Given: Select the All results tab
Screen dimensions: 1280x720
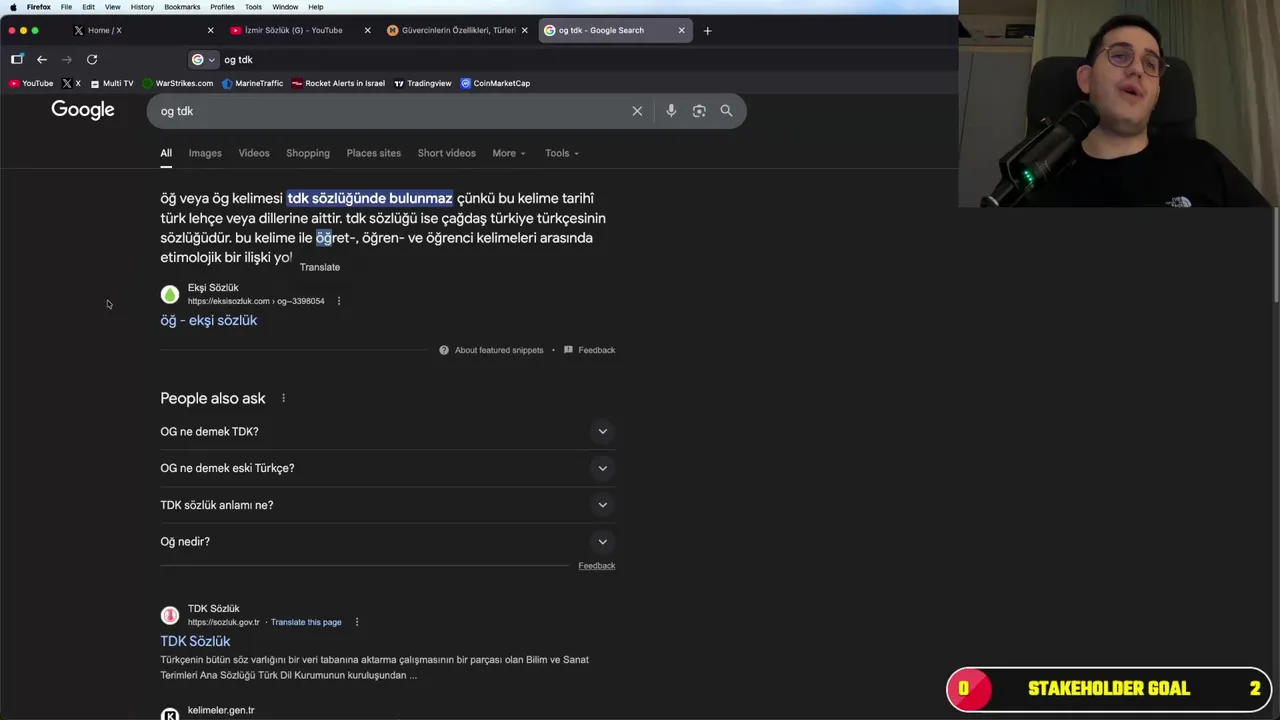Looking at the screenshot, I should coord(166,153).
